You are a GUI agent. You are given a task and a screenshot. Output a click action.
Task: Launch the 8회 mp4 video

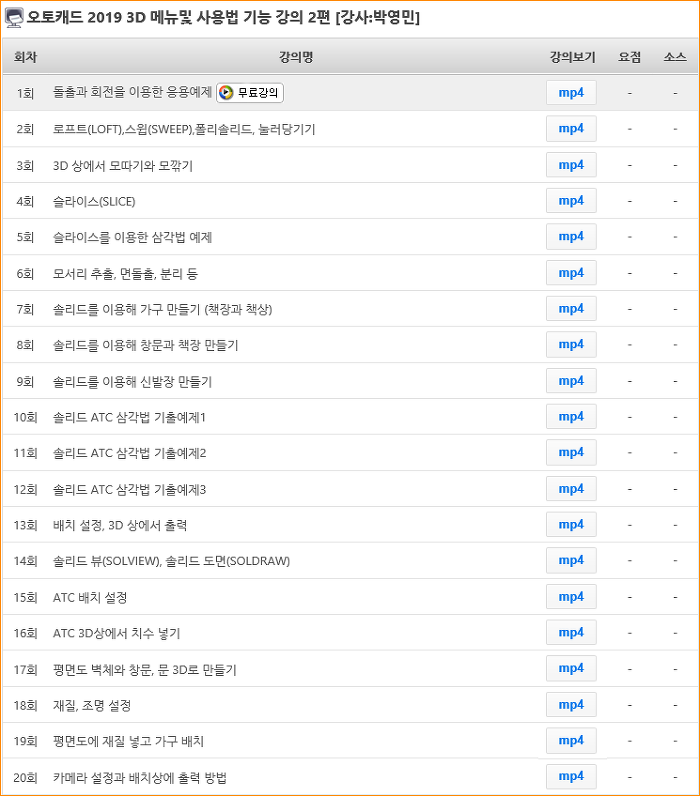pos(571,345)
